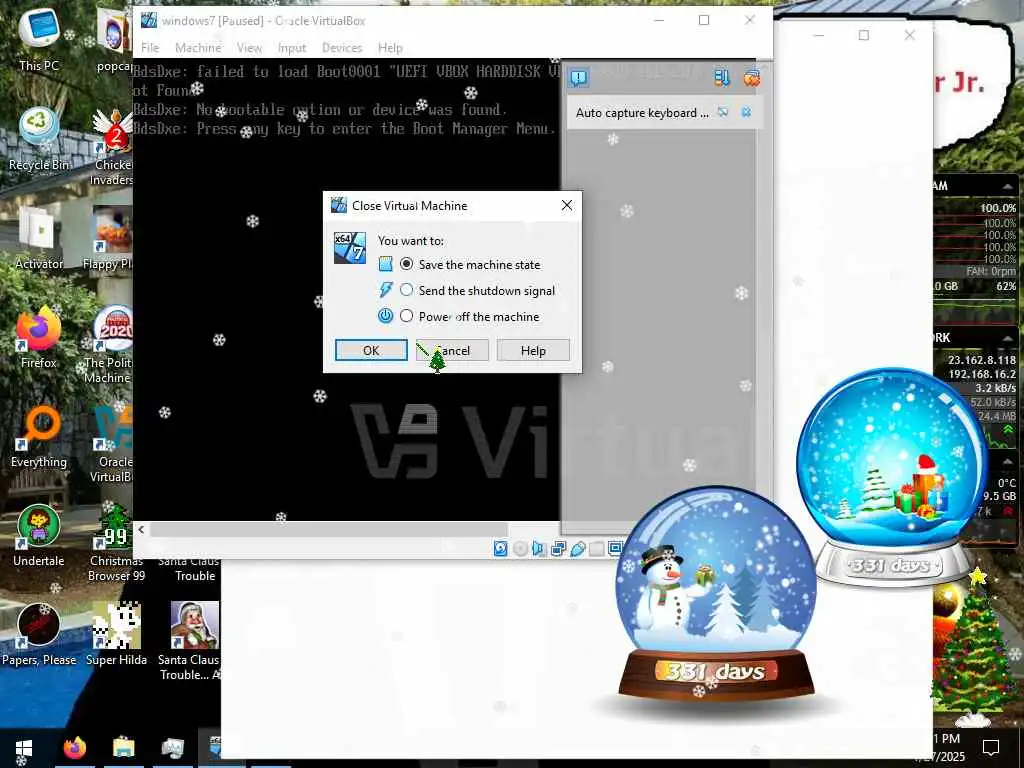Open the Chicken Invaders desktop shortcut
The width and height of the screenshot is (1024, 768).
(112, 147)
